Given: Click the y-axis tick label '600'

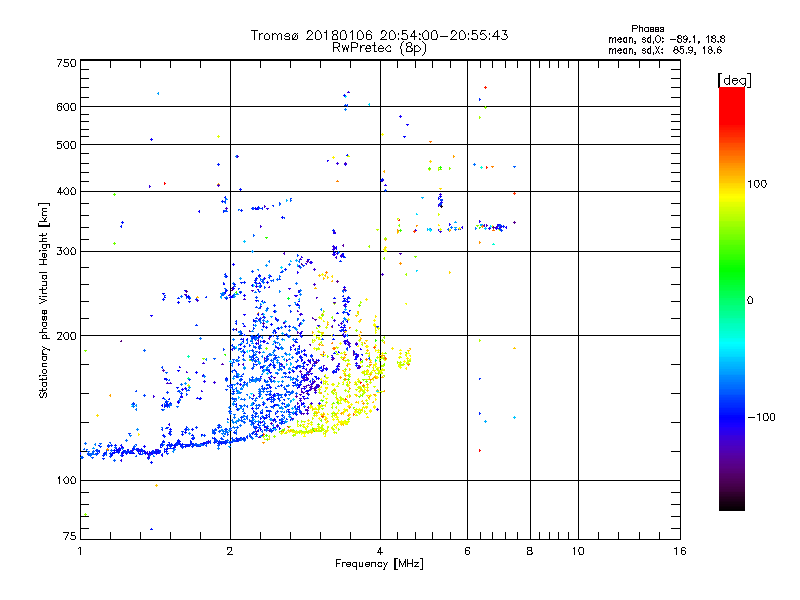Looking at the screenshot, I should [67, 107].
